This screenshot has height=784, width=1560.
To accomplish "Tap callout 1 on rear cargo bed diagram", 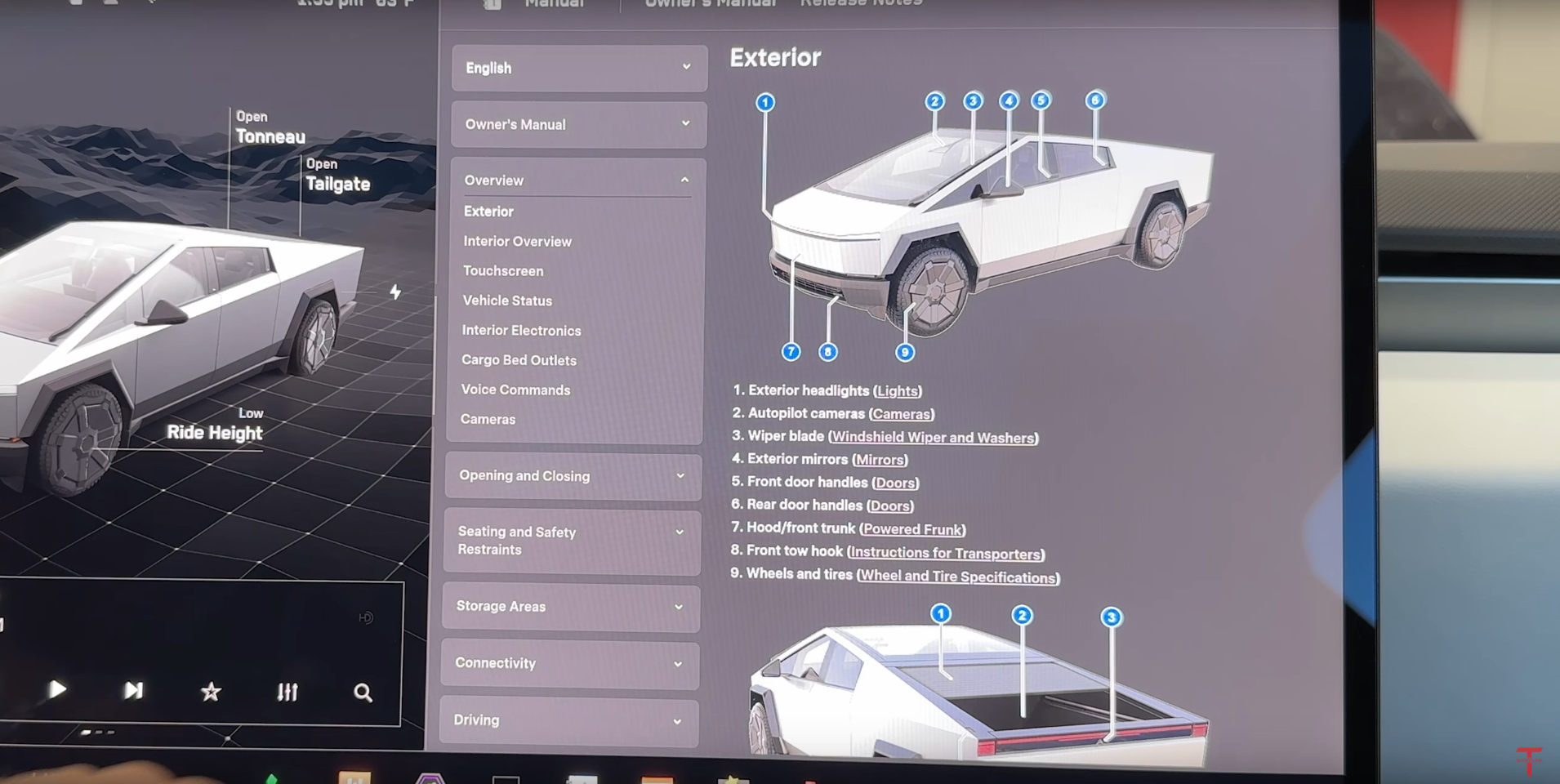I will pos(941,613).
